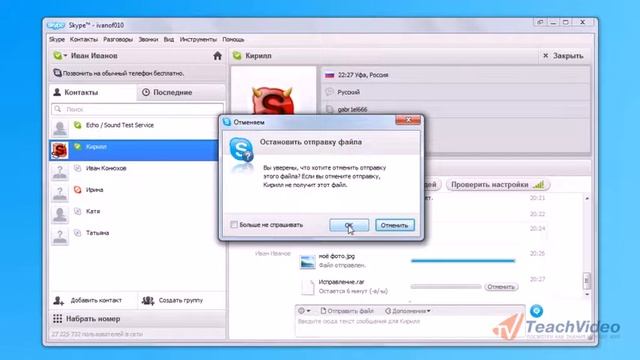Select the Ирина contact

[x=137, y=193]
